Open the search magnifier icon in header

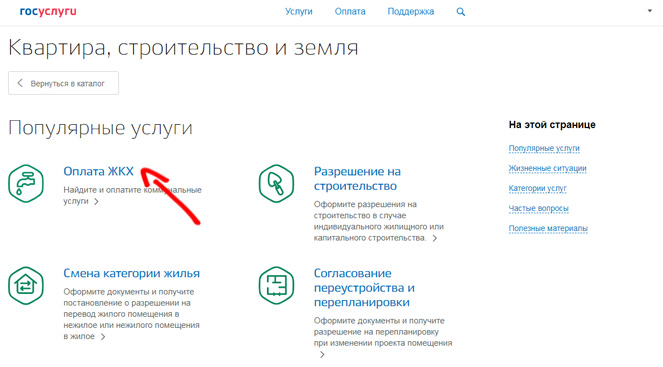coord(460,12)
